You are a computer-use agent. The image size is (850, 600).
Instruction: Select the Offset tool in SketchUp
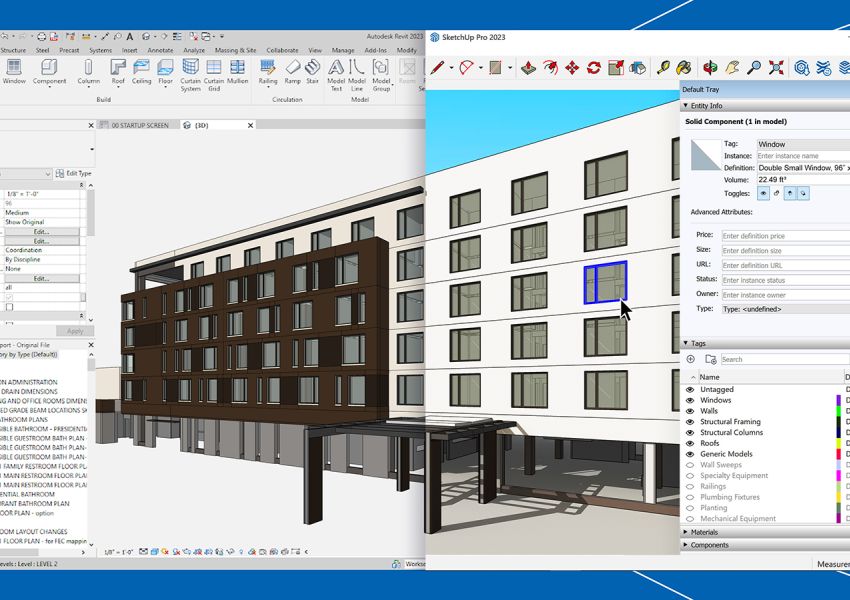[638, 68]
